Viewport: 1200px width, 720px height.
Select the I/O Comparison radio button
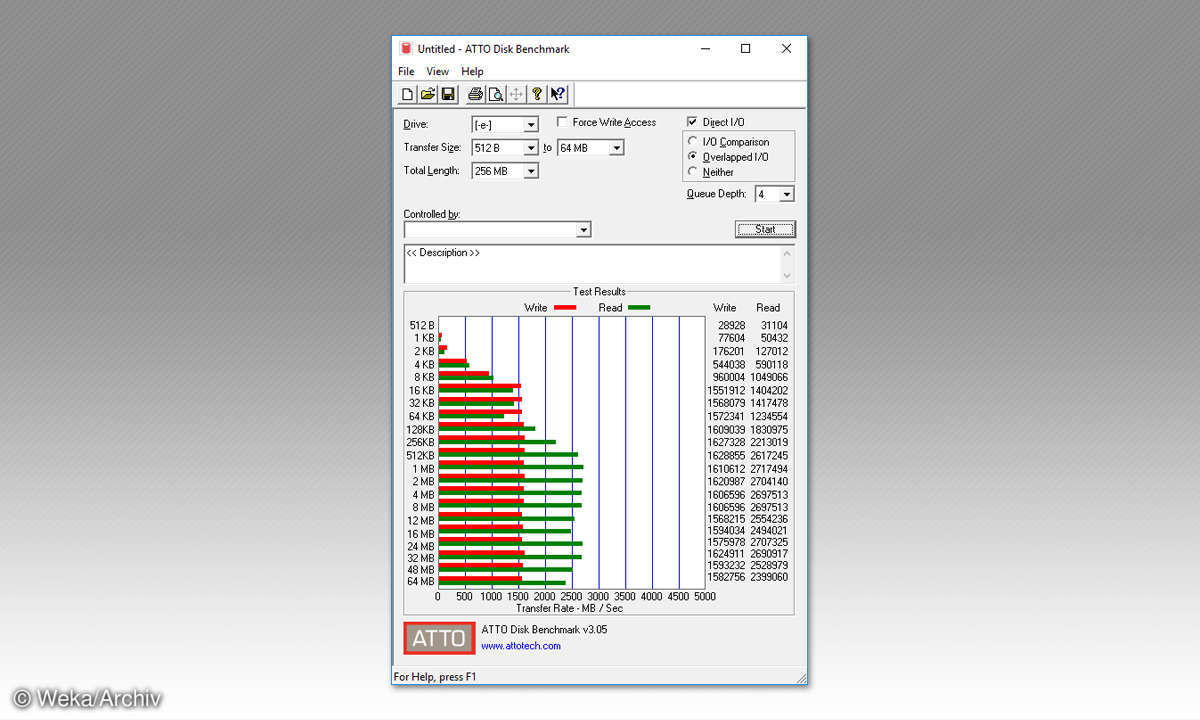[x=693, y=142]
